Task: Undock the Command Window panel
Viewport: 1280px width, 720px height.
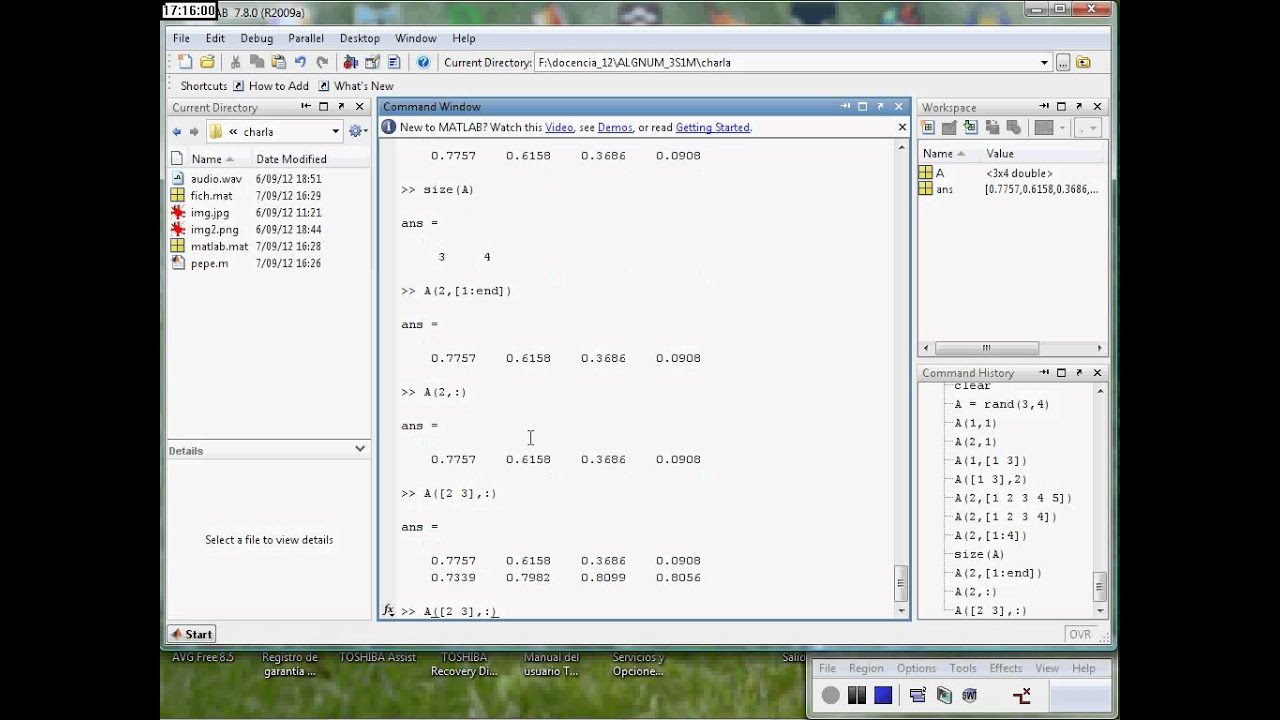Action: coord(880,106)
